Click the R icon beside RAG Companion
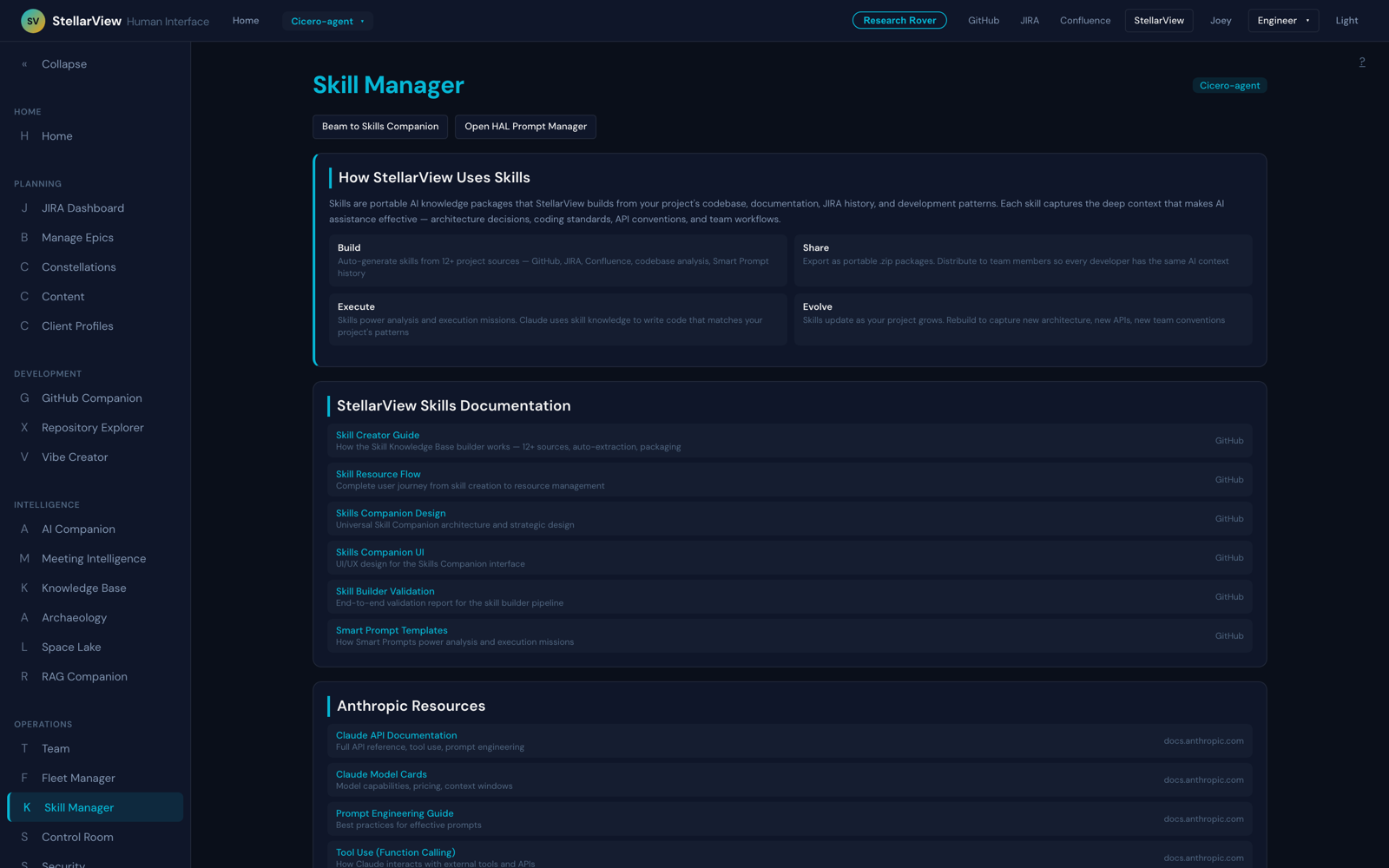The height and width of the screenshot is (868, 1389). click(24, 677)
